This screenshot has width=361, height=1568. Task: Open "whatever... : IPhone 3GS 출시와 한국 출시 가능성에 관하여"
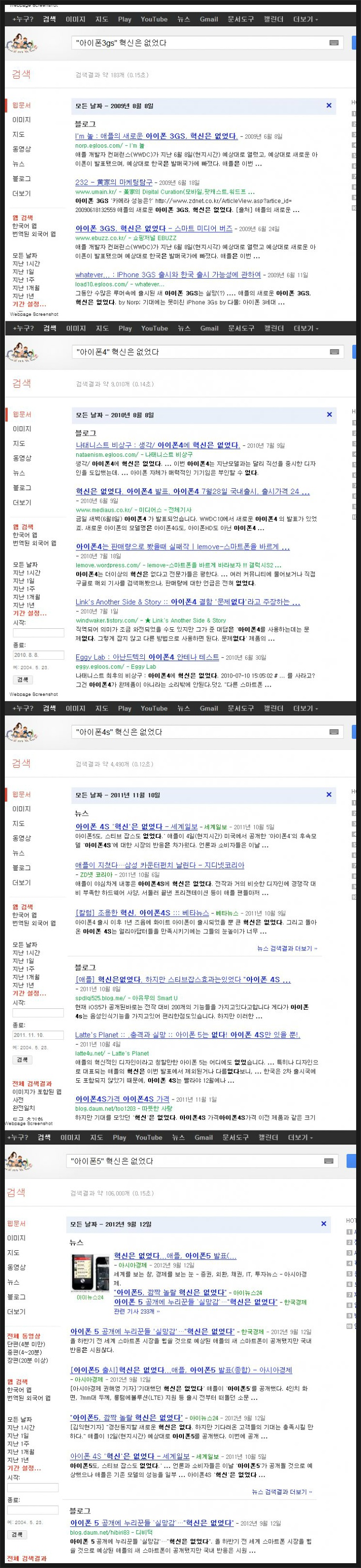coord(168,274)
